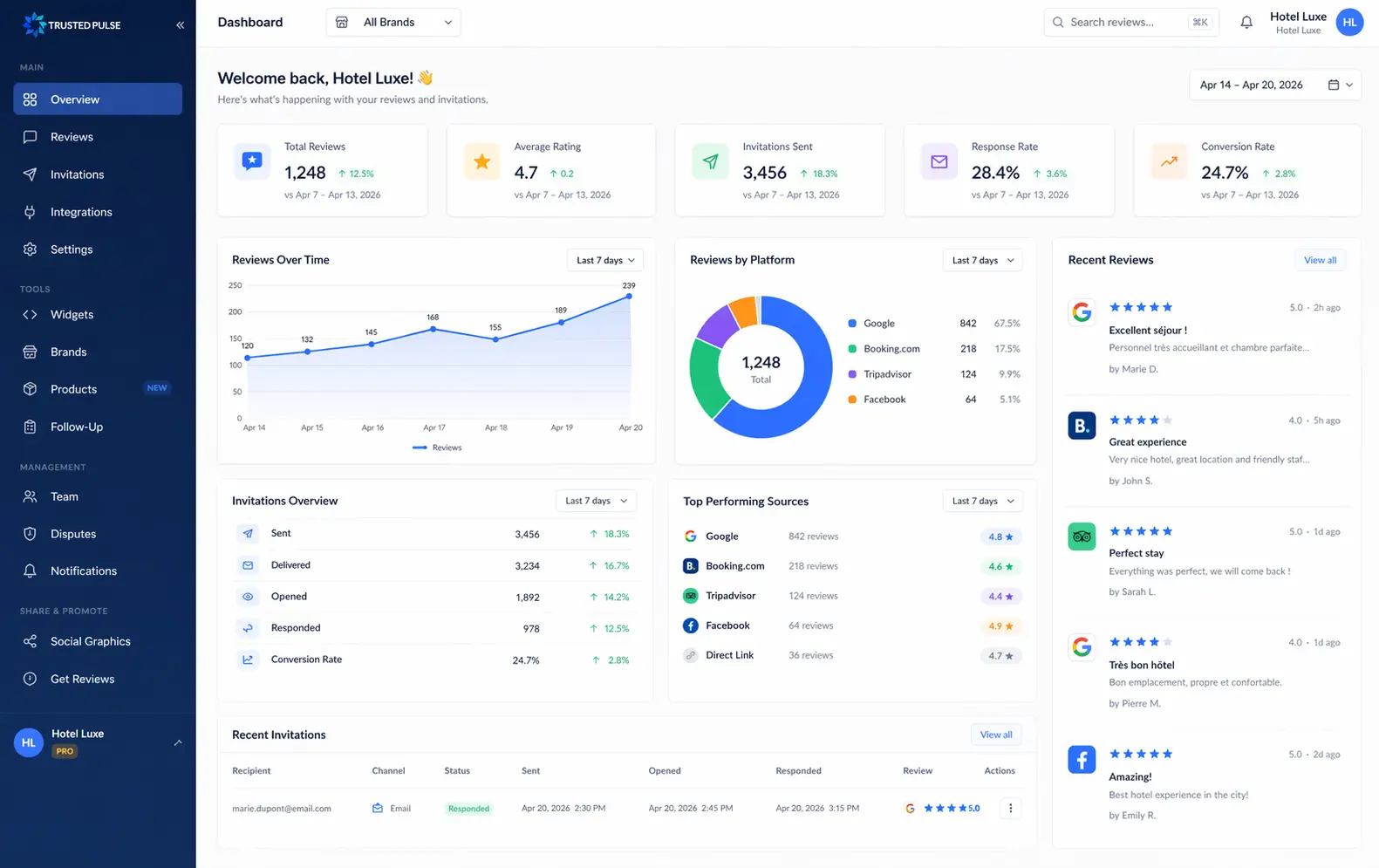Image resolution: width=1379 pixels, height=868 pixels.
Task: Click the Conversion Rate chart icon in Invitations Overview
Action: click(248, 660)
